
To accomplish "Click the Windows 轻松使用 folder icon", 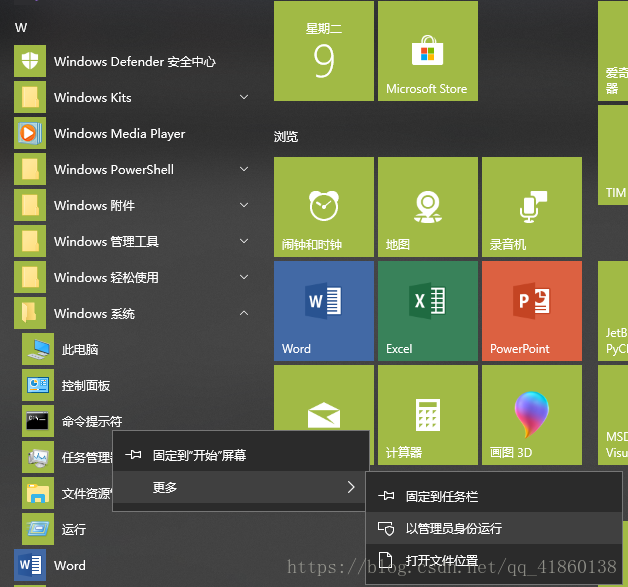I will tap(30, 277).
